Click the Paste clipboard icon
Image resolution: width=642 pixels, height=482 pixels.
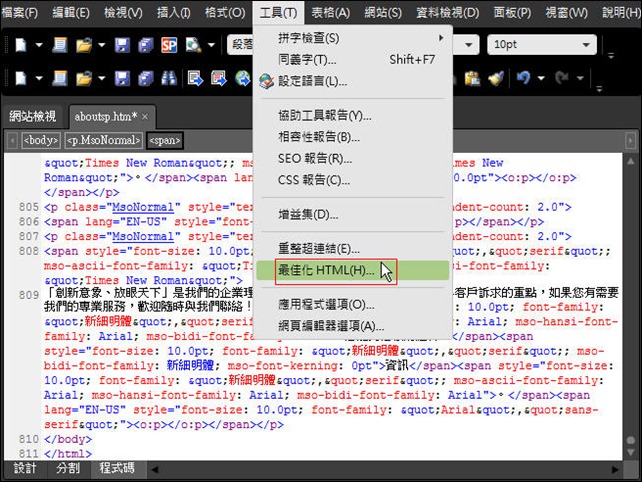coord(472,78)
